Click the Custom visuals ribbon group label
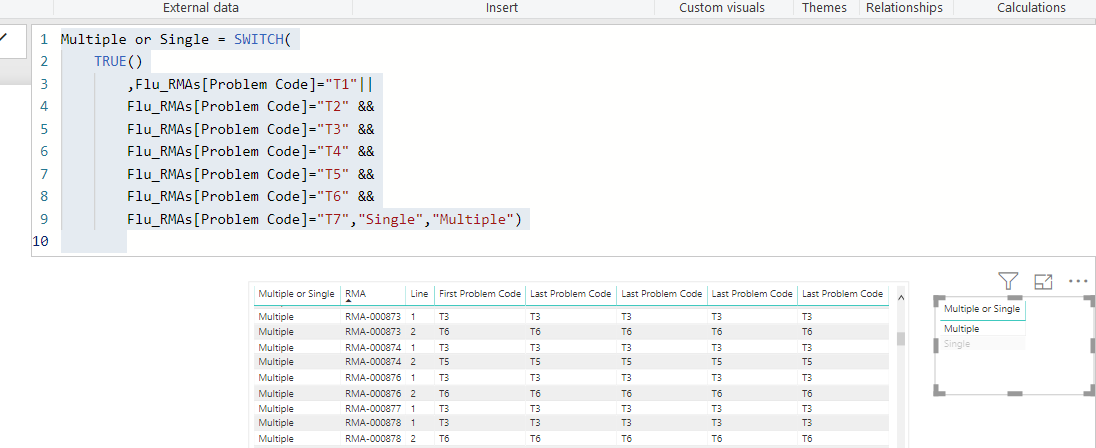 pos(722,8)
